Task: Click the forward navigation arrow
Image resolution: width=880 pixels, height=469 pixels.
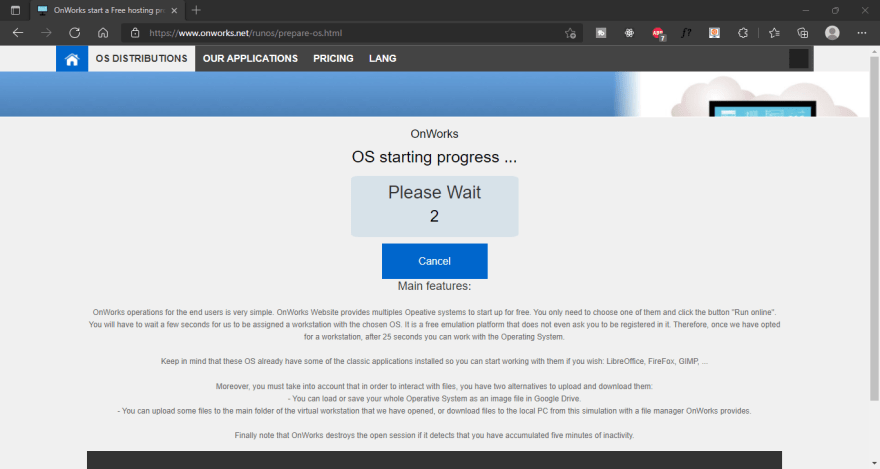Action: click(46, 33)
